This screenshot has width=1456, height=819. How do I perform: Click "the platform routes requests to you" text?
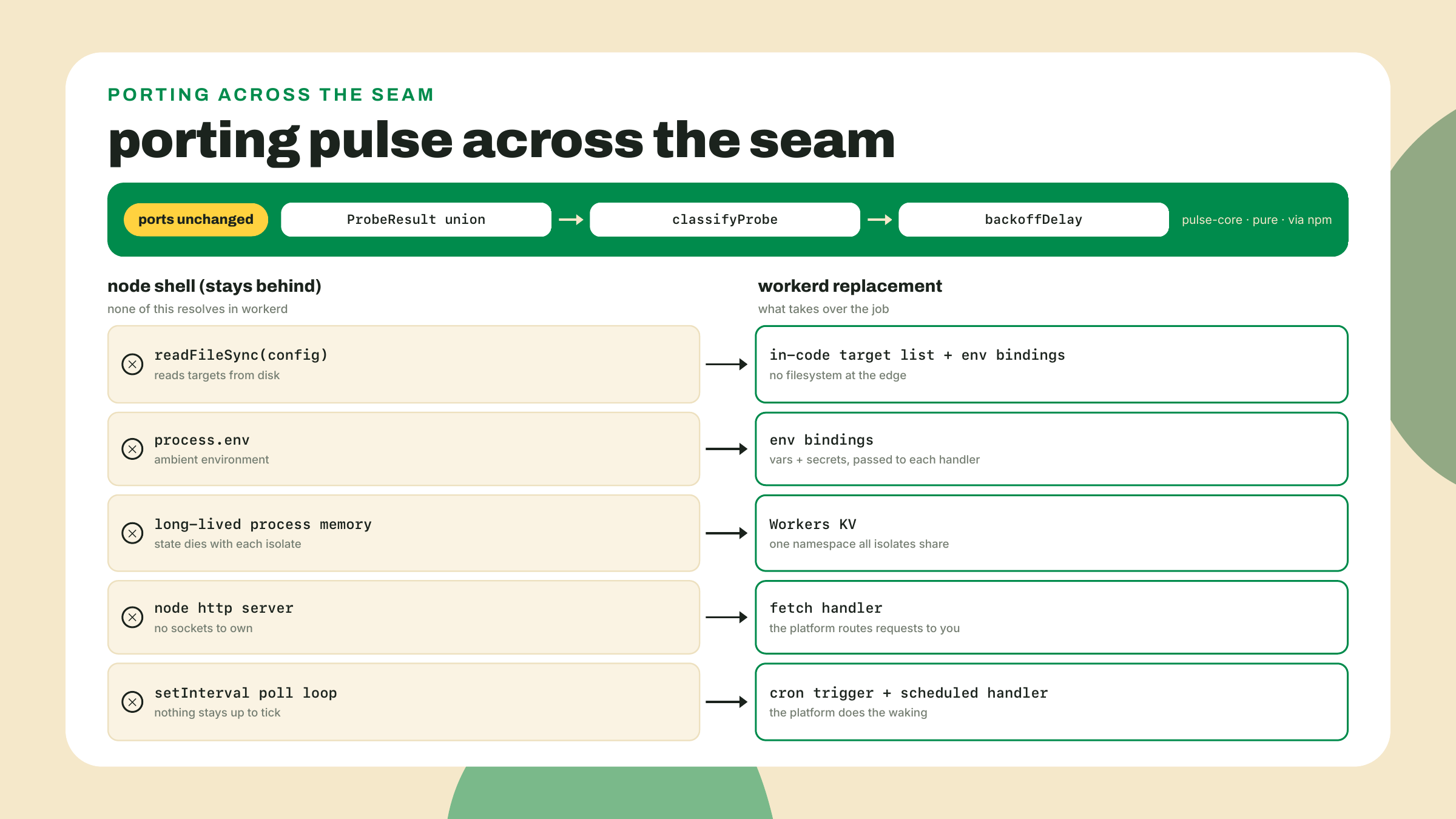[x=864, y=629]
